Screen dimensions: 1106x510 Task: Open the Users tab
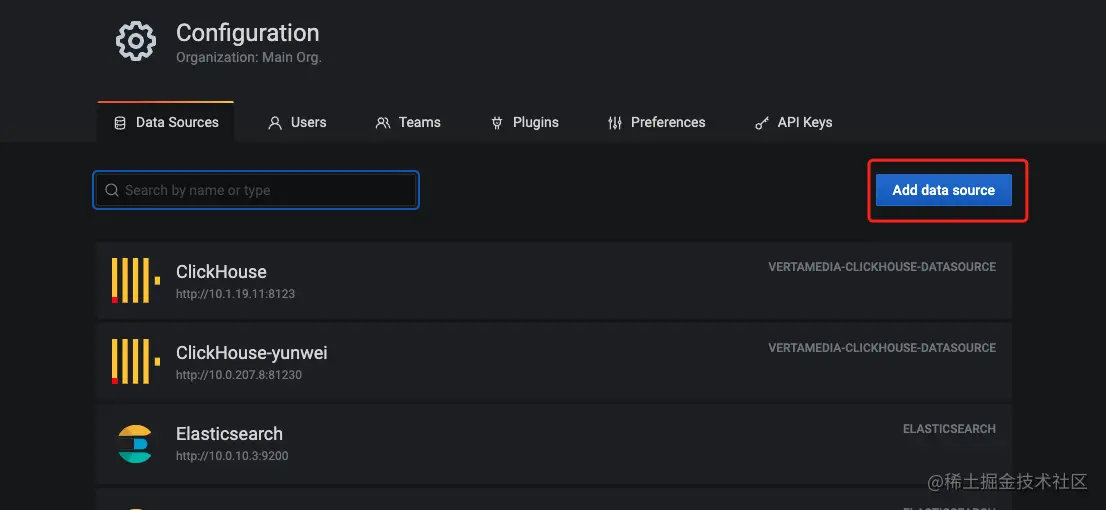pyautogui.click(x=297, y=122)
